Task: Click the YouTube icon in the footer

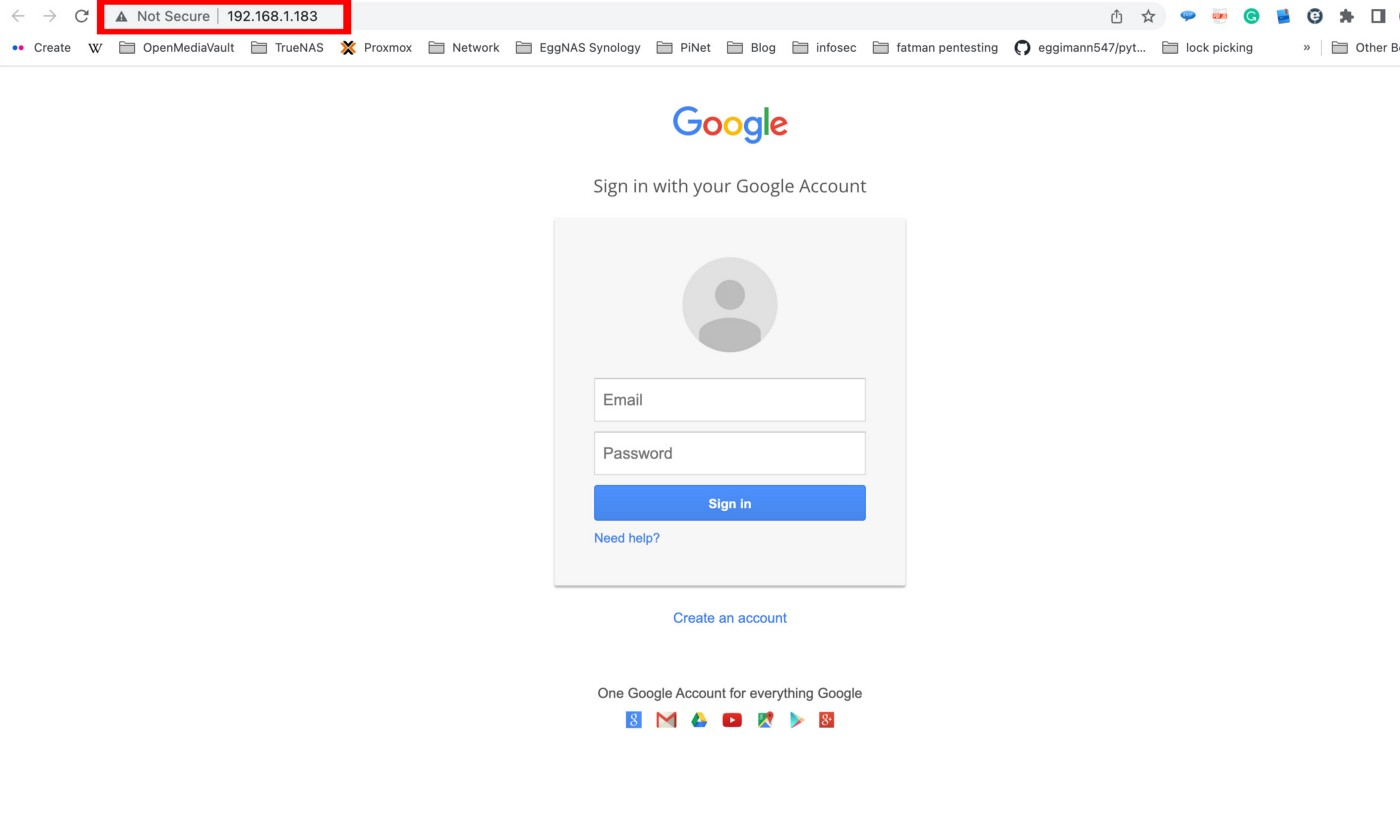Action: (732, 720)
